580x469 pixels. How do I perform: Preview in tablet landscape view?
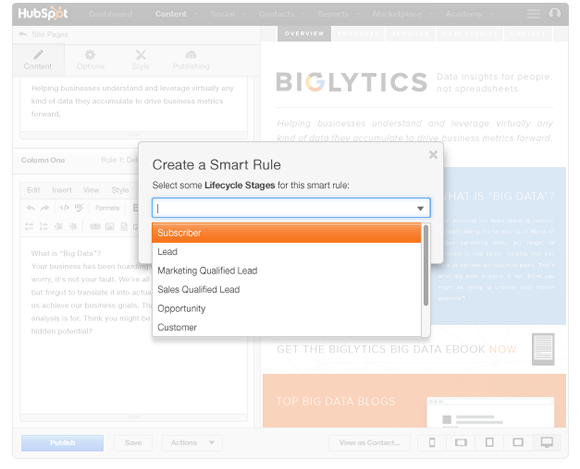[518, 442]
